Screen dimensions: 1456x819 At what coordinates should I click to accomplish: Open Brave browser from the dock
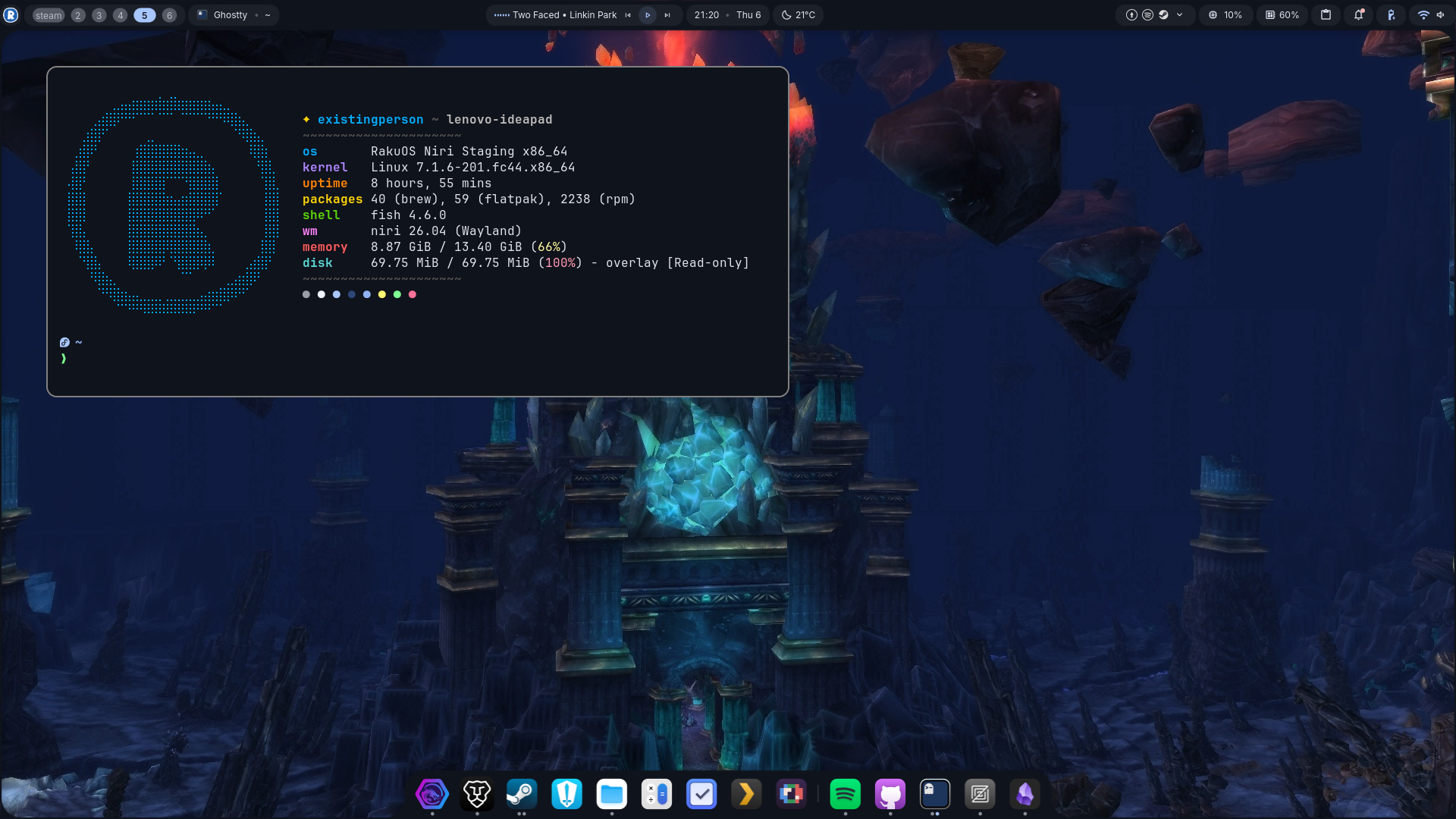(x=477, y=794)
